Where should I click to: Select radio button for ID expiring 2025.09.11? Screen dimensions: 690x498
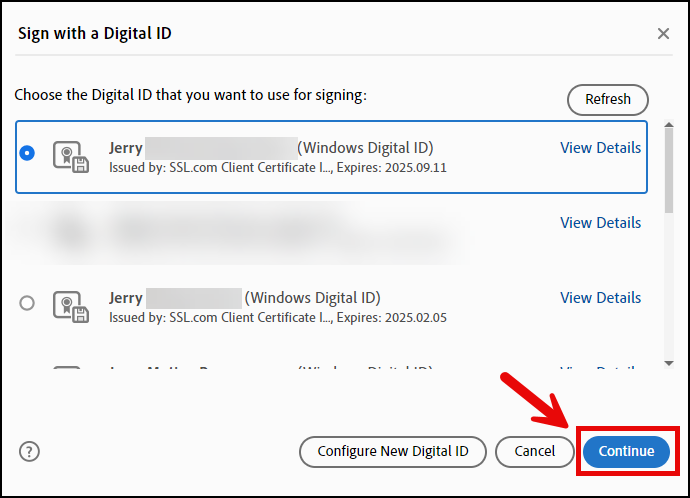pyautogui.click(x=27, y=153)
